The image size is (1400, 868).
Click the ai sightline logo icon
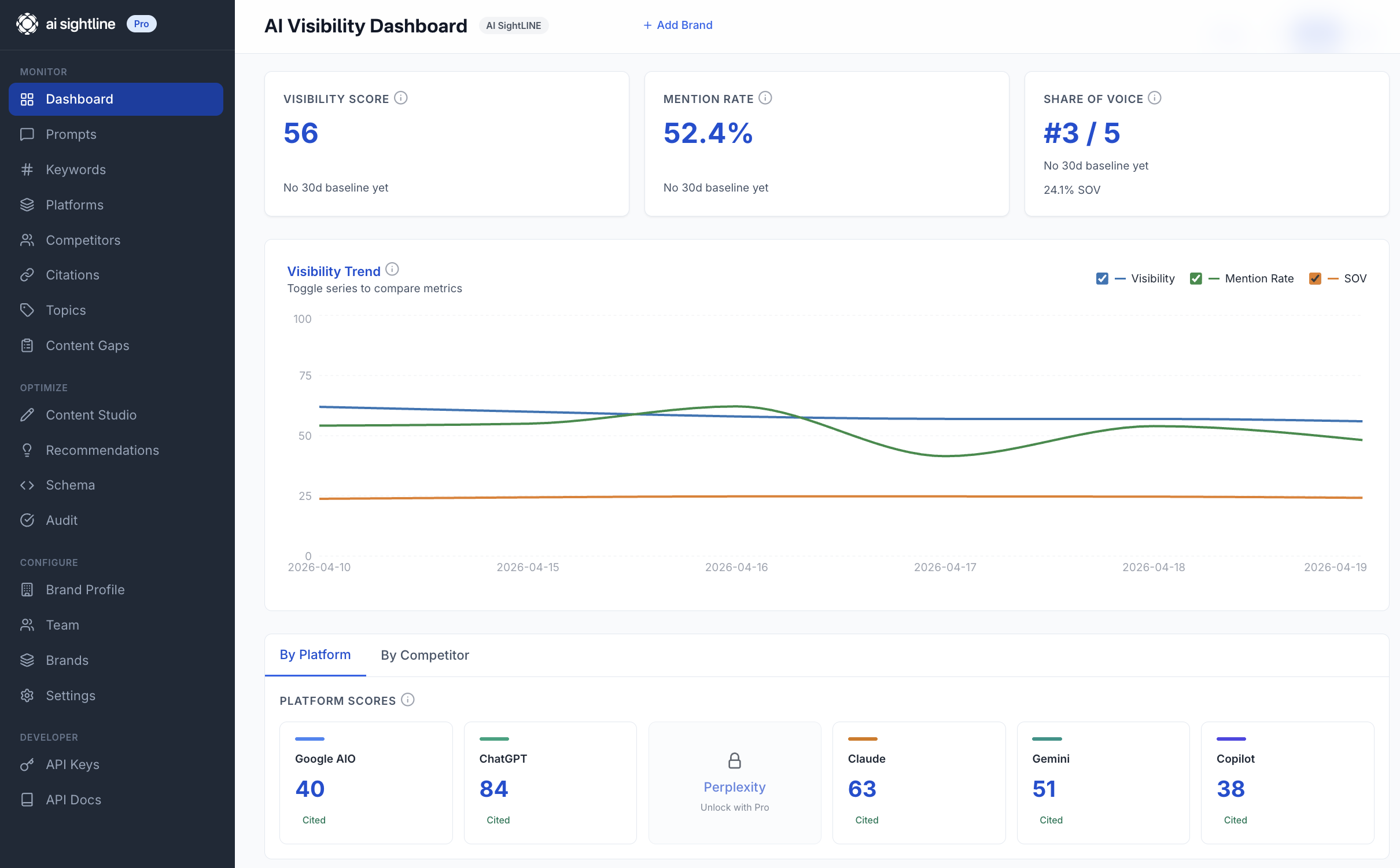27,24
